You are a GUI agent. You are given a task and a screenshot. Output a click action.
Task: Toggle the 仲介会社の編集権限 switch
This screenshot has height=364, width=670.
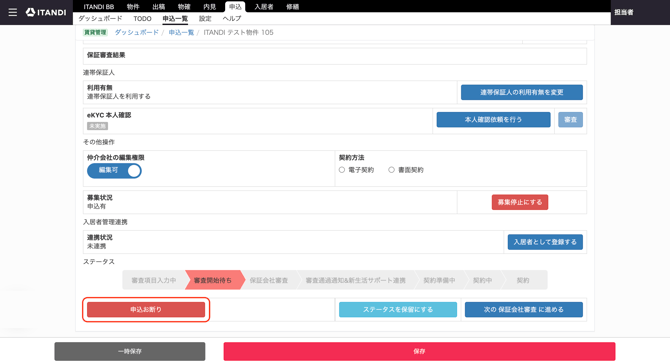[x=114, y=170]
